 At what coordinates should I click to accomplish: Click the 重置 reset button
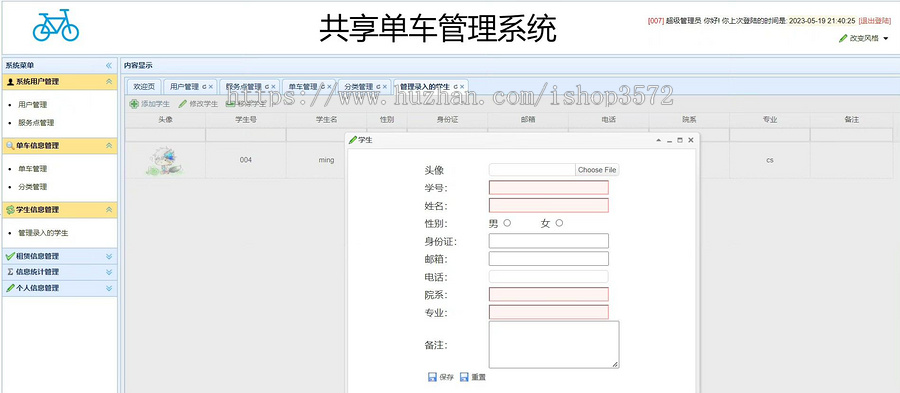point(473,377)
